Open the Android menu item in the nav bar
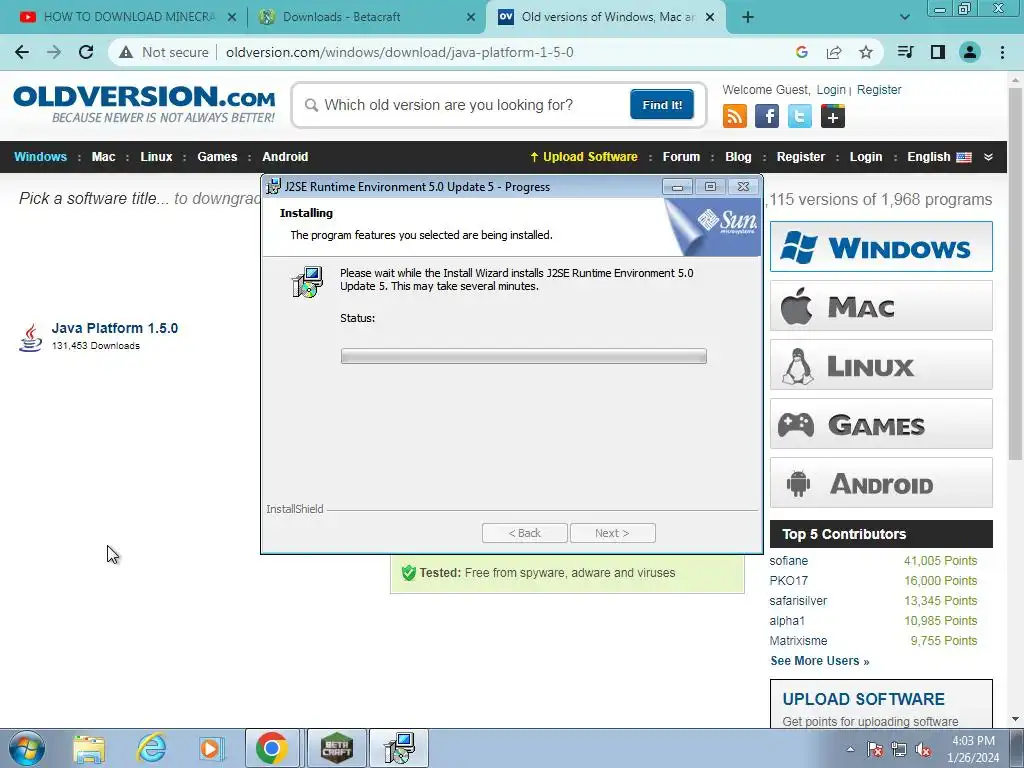Viewport: 1024px width, 768px height. (285, 157)
